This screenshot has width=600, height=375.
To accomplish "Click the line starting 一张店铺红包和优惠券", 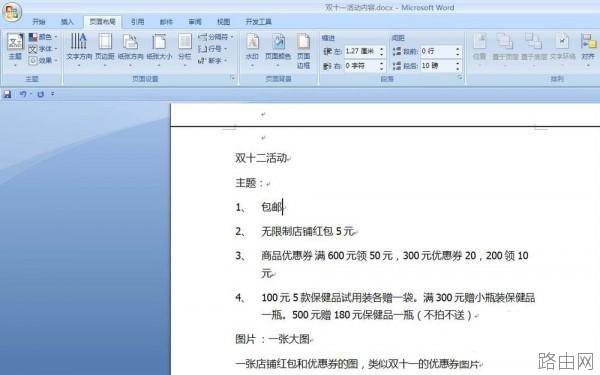I will tap(357, 363).
